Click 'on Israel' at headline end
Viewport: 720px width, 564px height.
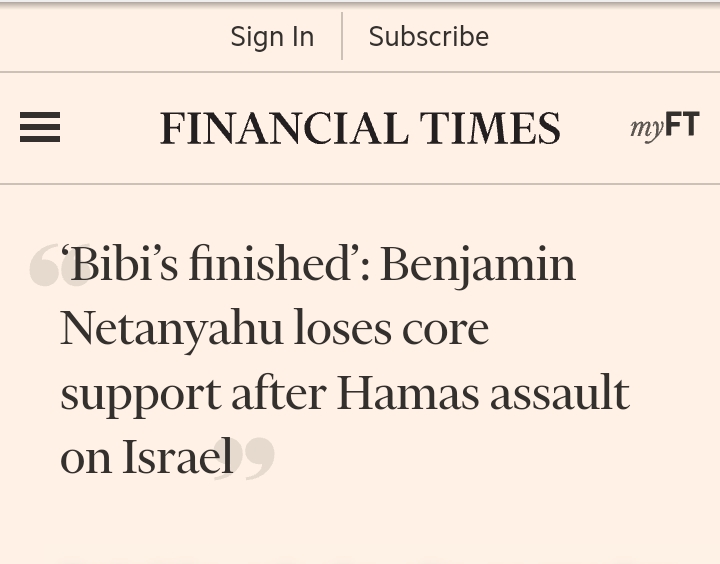(146, 457)
